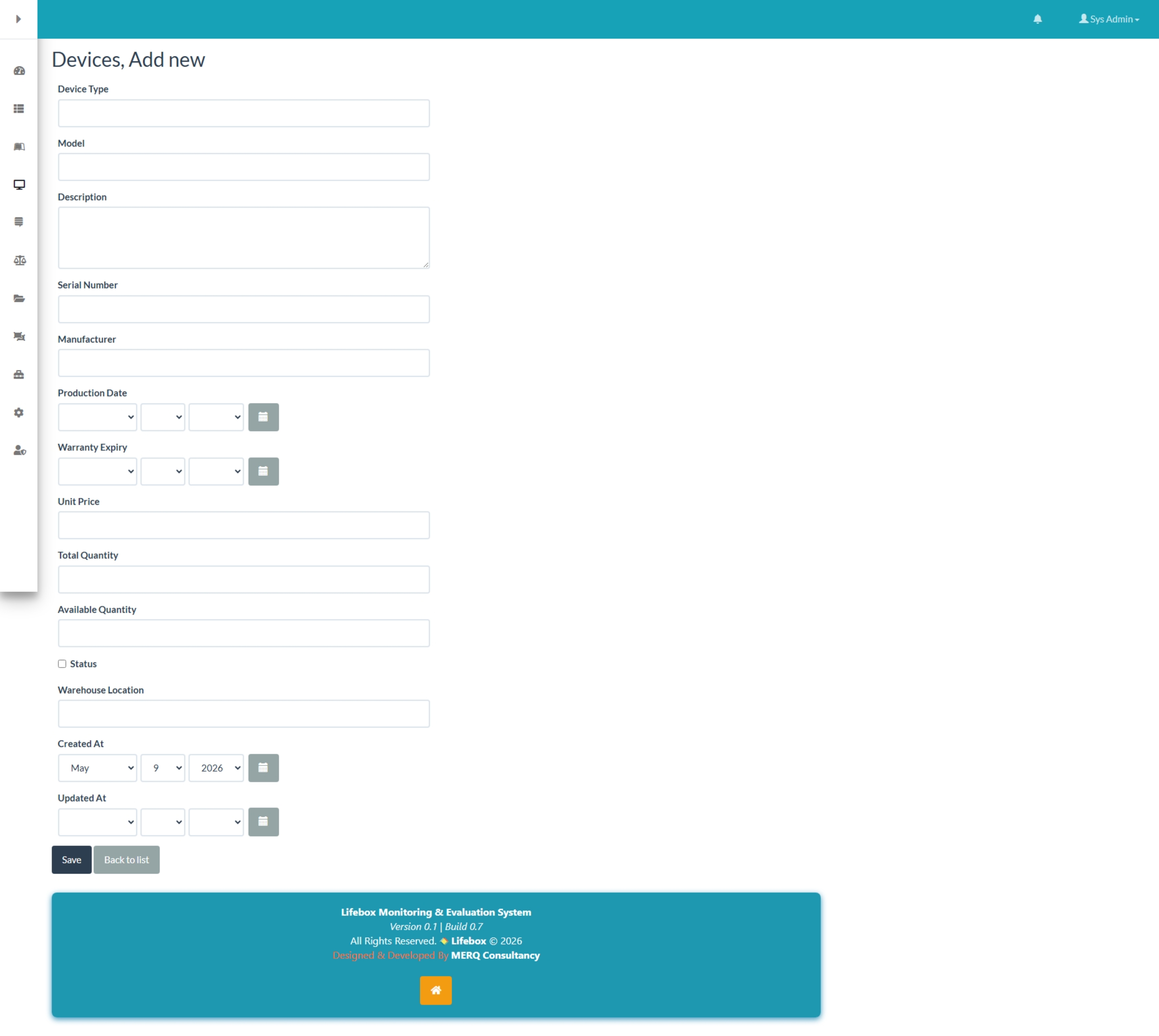Focus the Model input field
This screenshot has width=1159, height=1036.
point(244,167)
